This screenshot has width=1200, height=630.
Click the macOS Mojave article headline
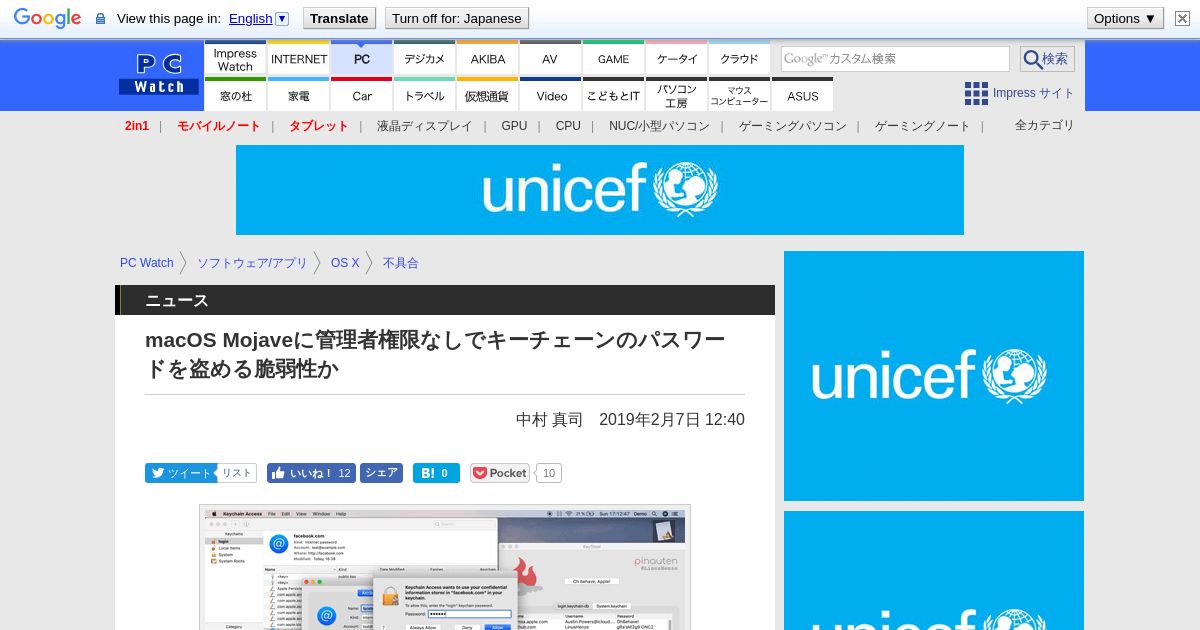435,354
